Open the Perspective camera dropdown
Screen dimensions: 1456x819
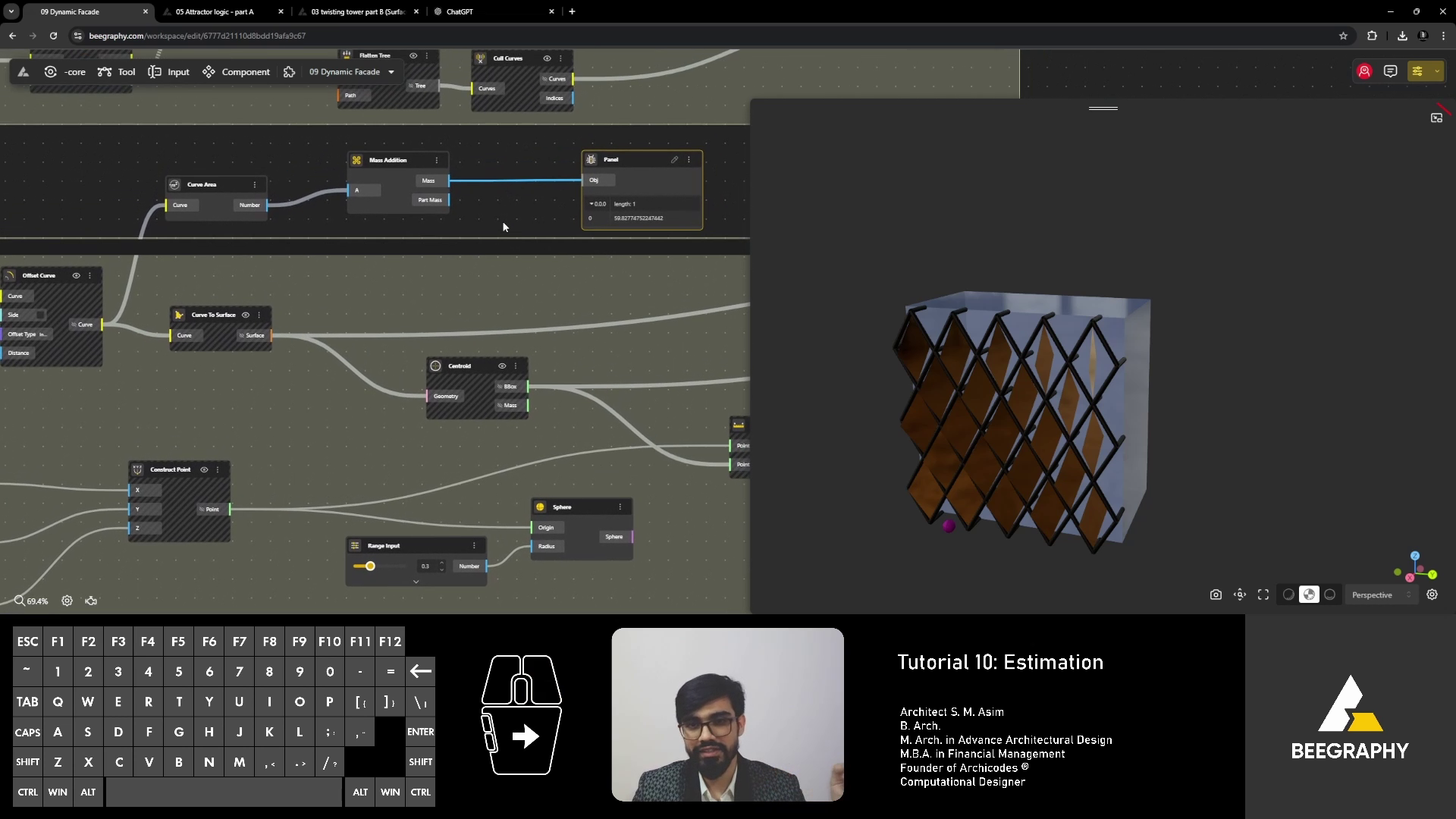click(x=1381, y=595)
